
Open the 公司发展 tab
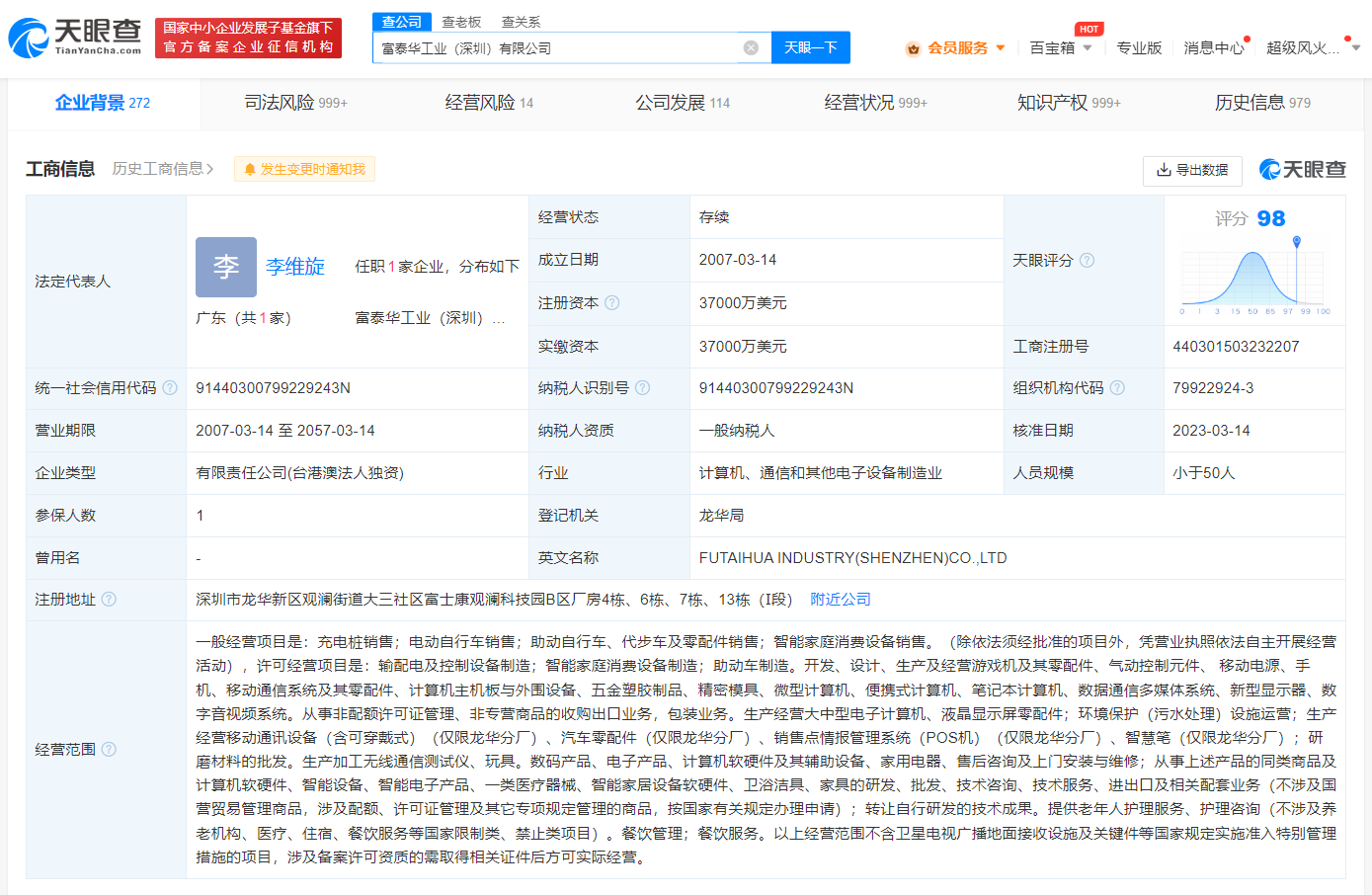683,103
